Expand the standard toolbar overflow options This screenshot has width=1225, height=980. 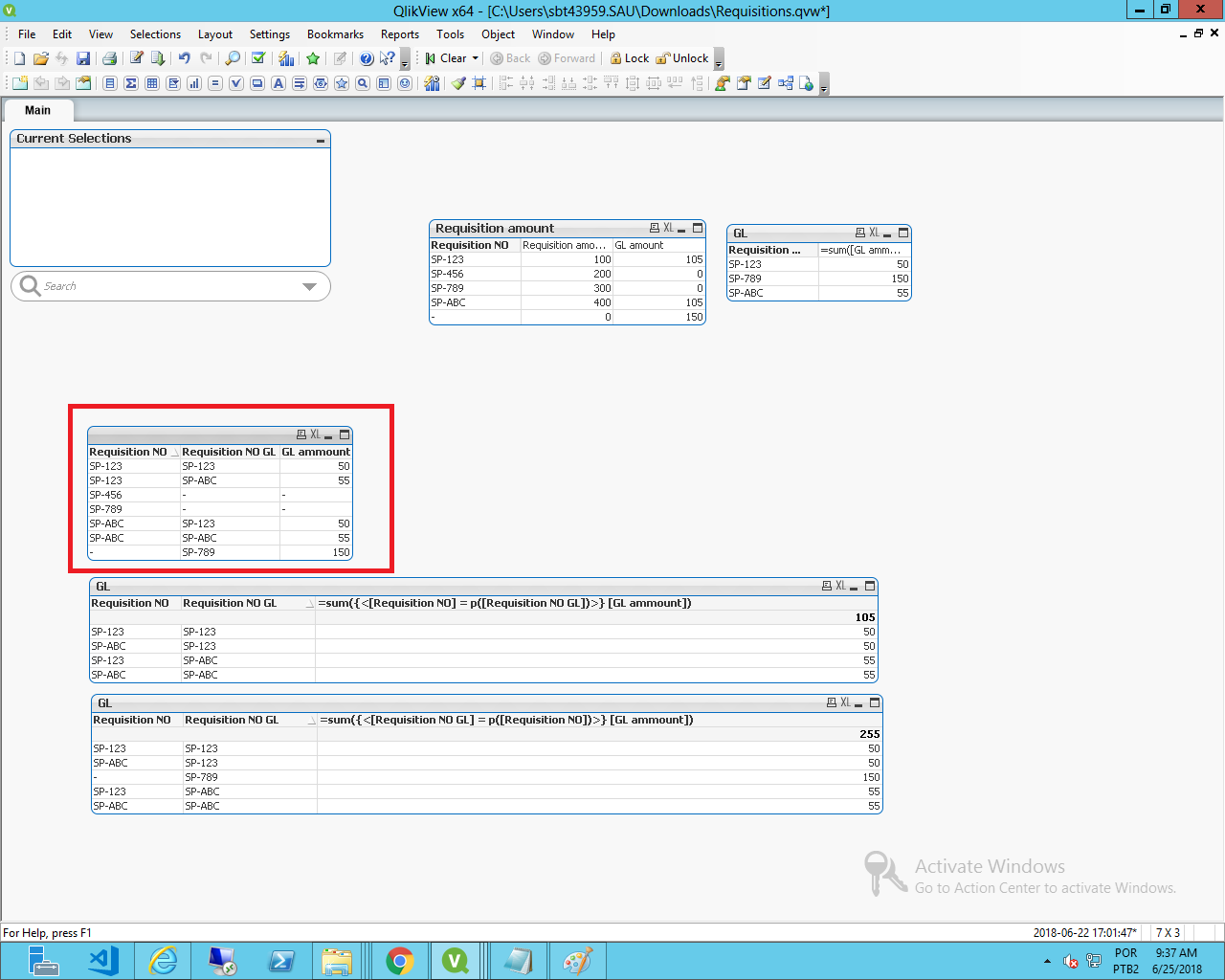(x=405, y=59)
